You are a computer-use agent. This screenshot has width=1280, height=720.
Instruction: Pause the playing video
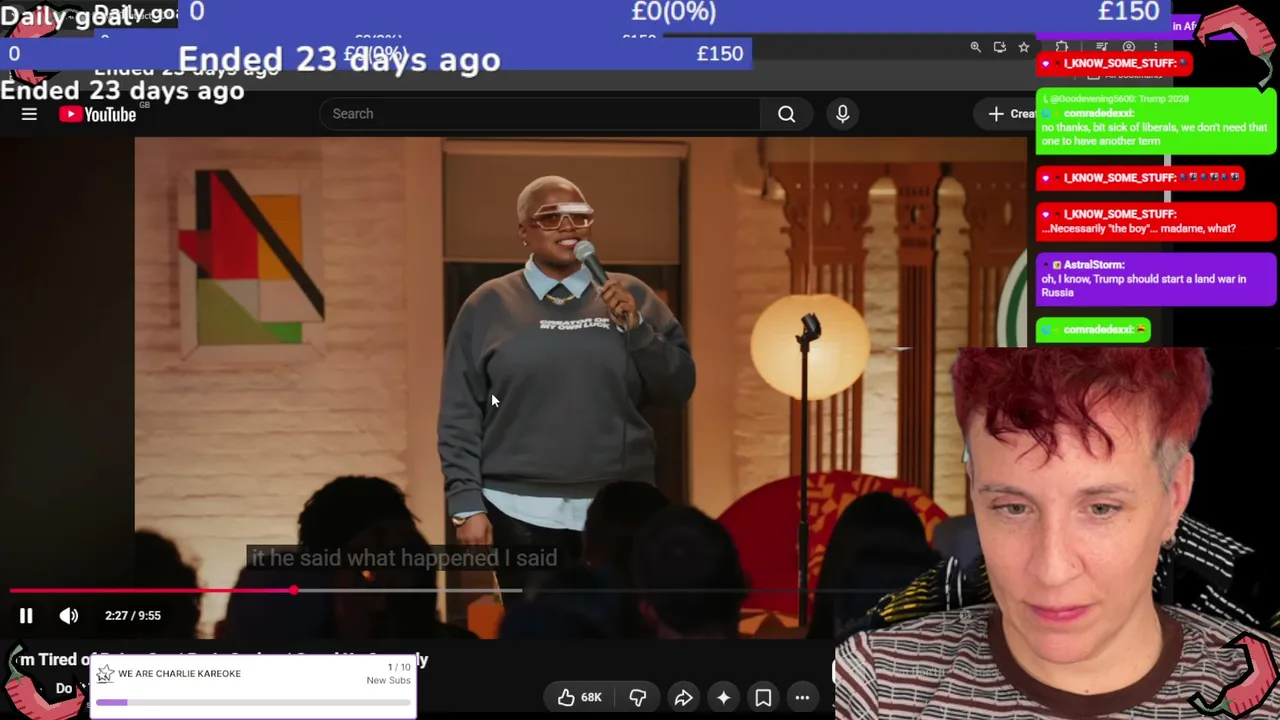click(x=26, y=616)
